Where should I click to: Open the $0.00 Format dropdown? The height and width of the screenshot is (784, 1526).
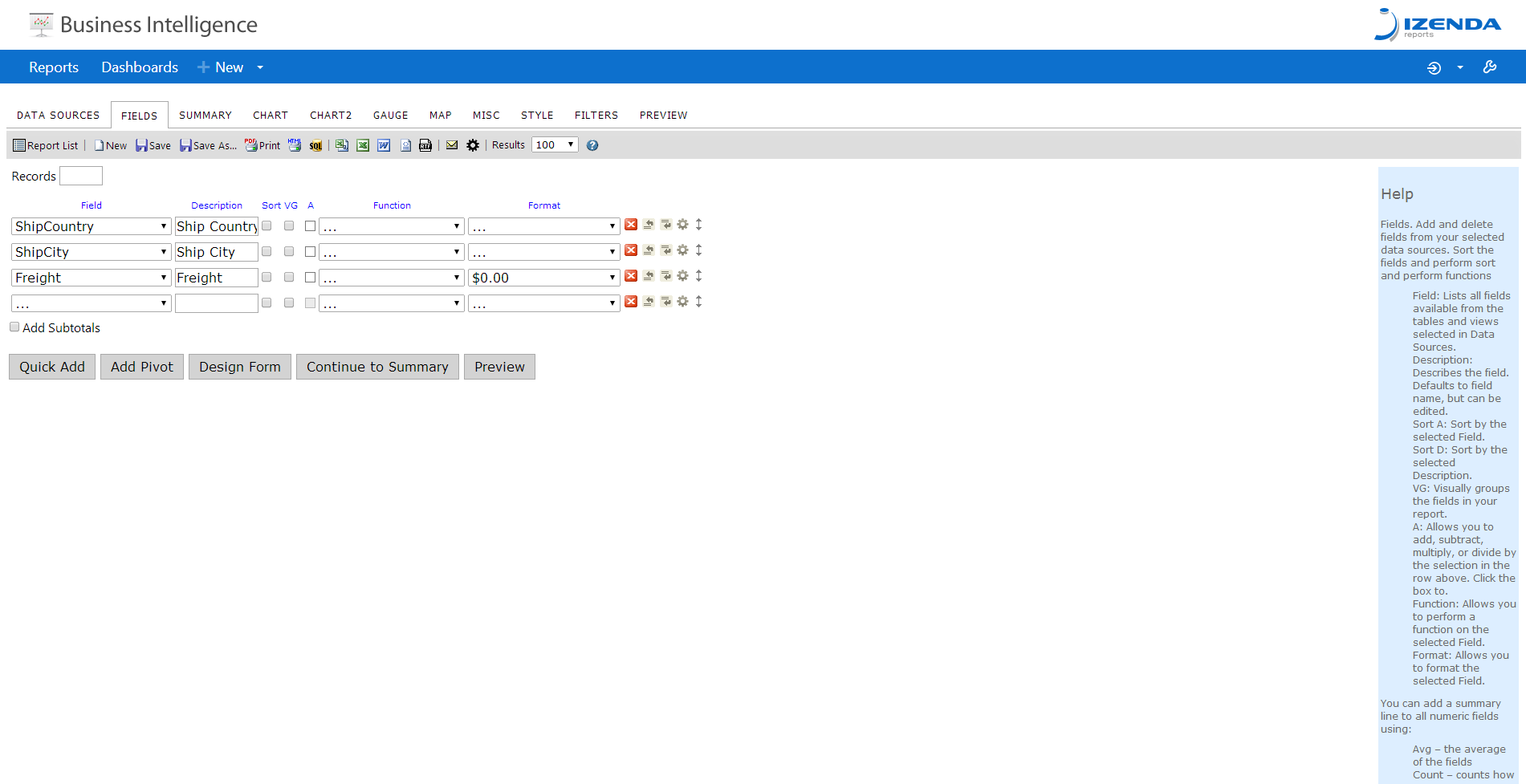point(544,278)
